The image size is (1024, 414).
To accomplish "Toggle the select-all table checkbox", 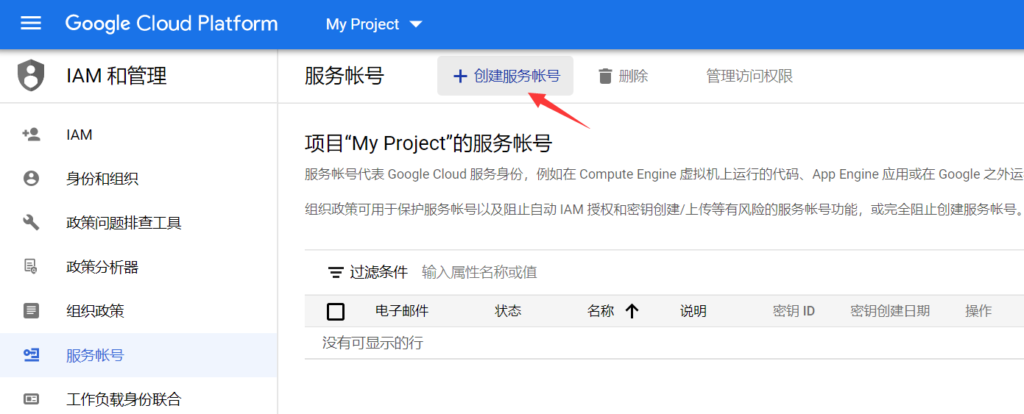I will point(336,311).
